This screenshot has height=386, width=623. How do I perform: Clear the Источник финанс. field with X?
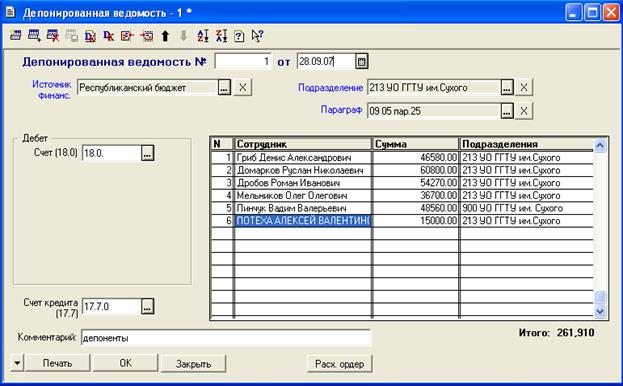[x=242, y=88]
